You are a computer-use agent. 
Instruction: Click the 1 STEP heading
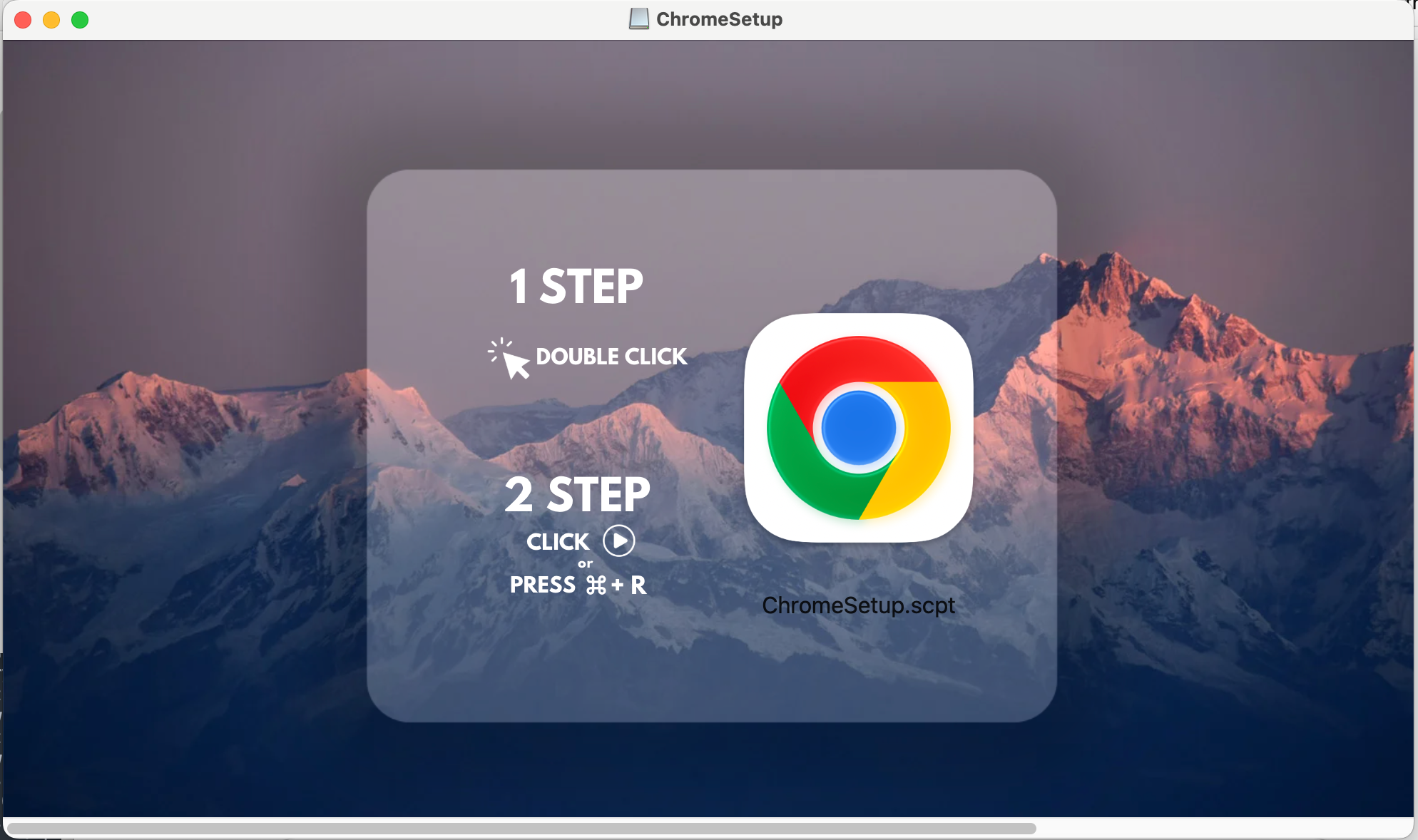[576, 287]
